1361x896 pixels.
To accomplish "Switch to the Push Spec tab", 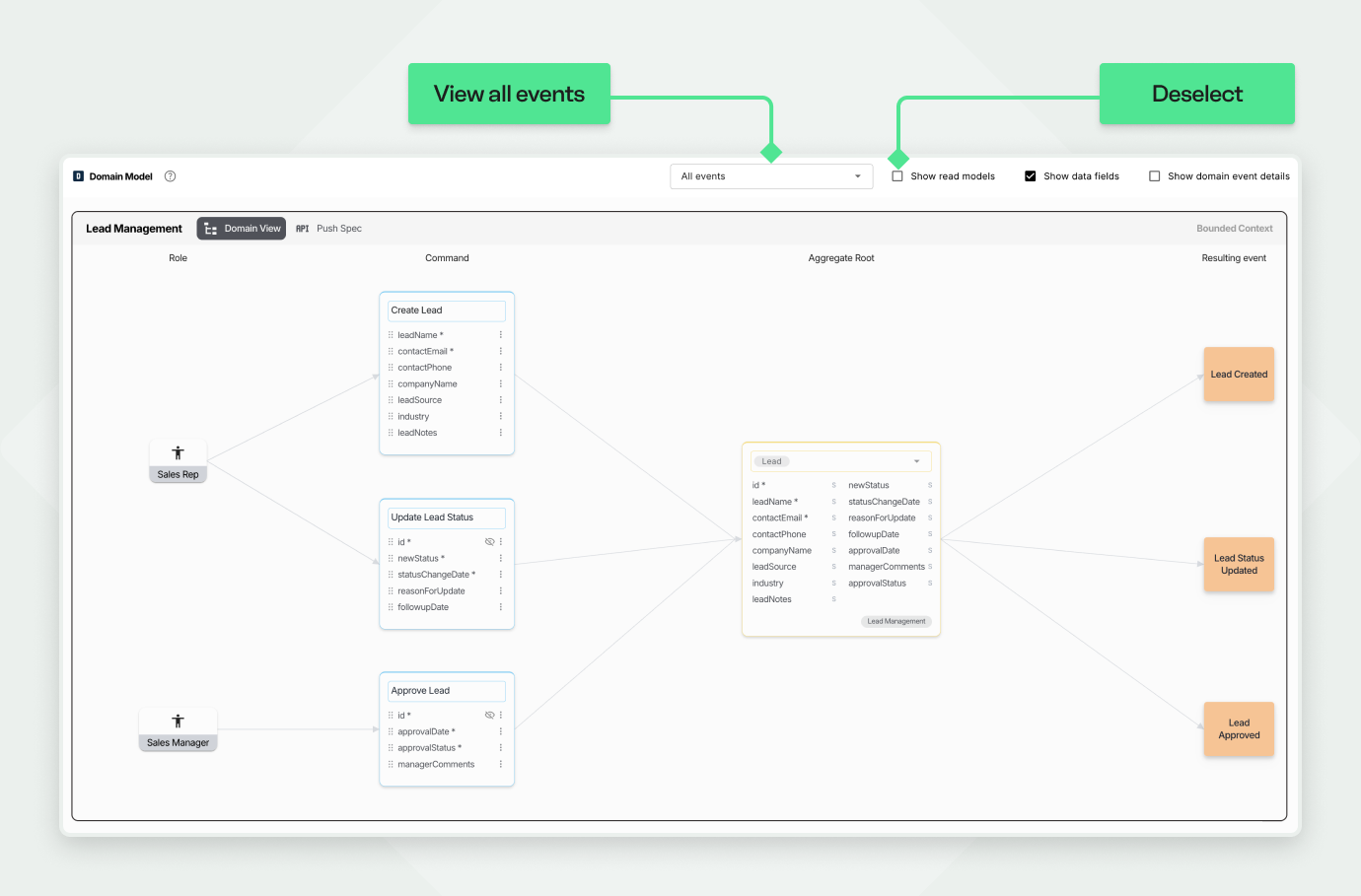I will click(x=329, y=229).
